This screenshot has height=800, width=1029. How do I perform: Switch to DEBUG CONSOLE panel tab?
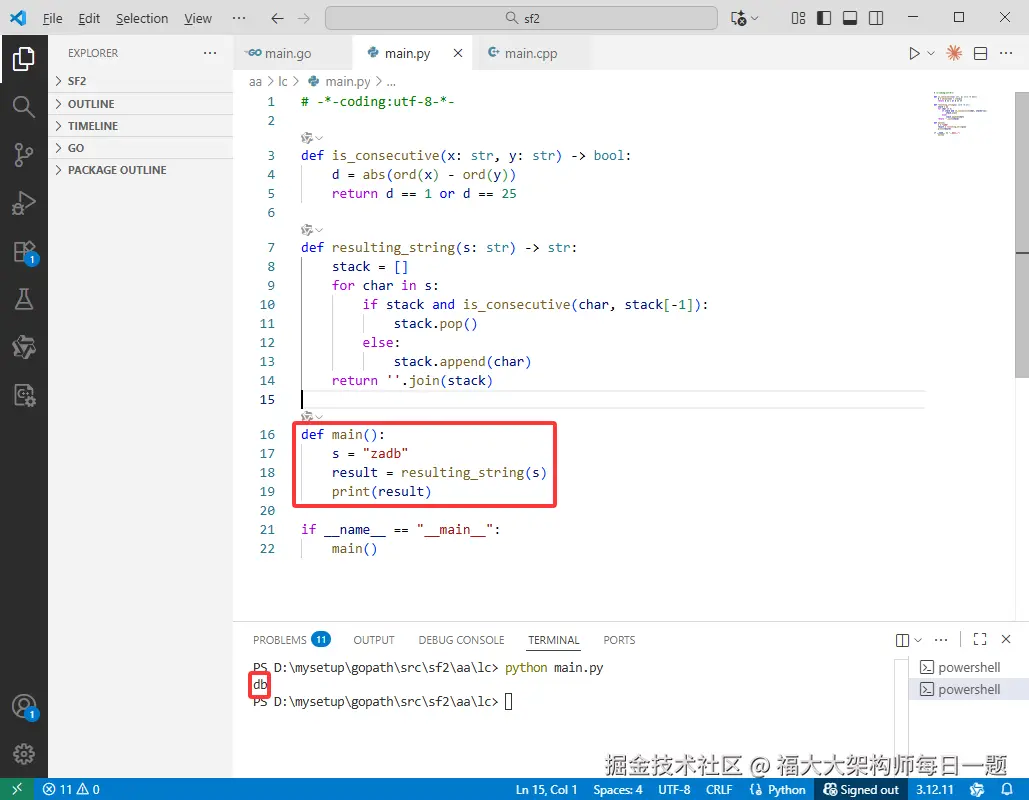point(461,640)
